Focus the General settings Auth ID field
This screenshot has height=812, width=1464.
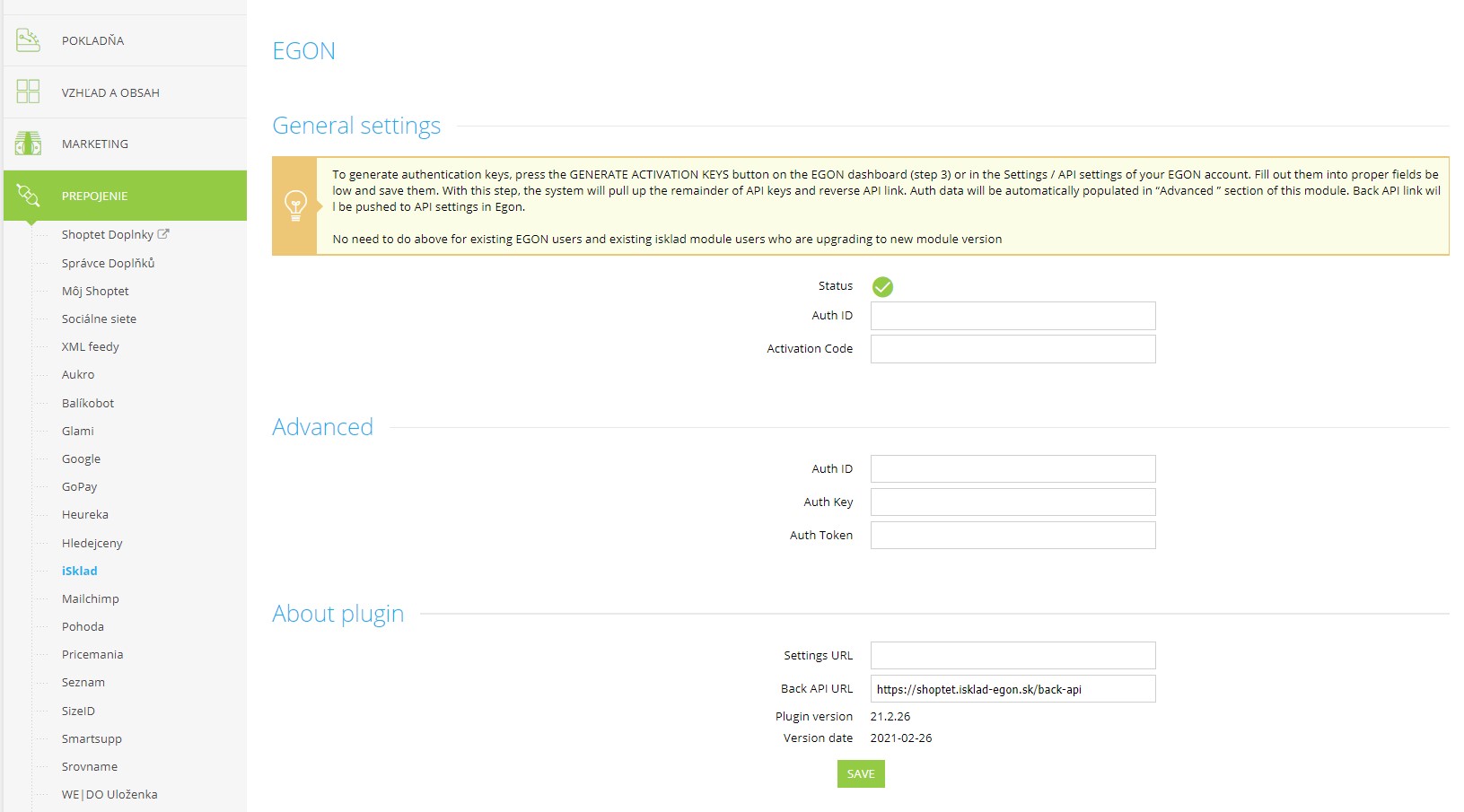coord(1013,316)
